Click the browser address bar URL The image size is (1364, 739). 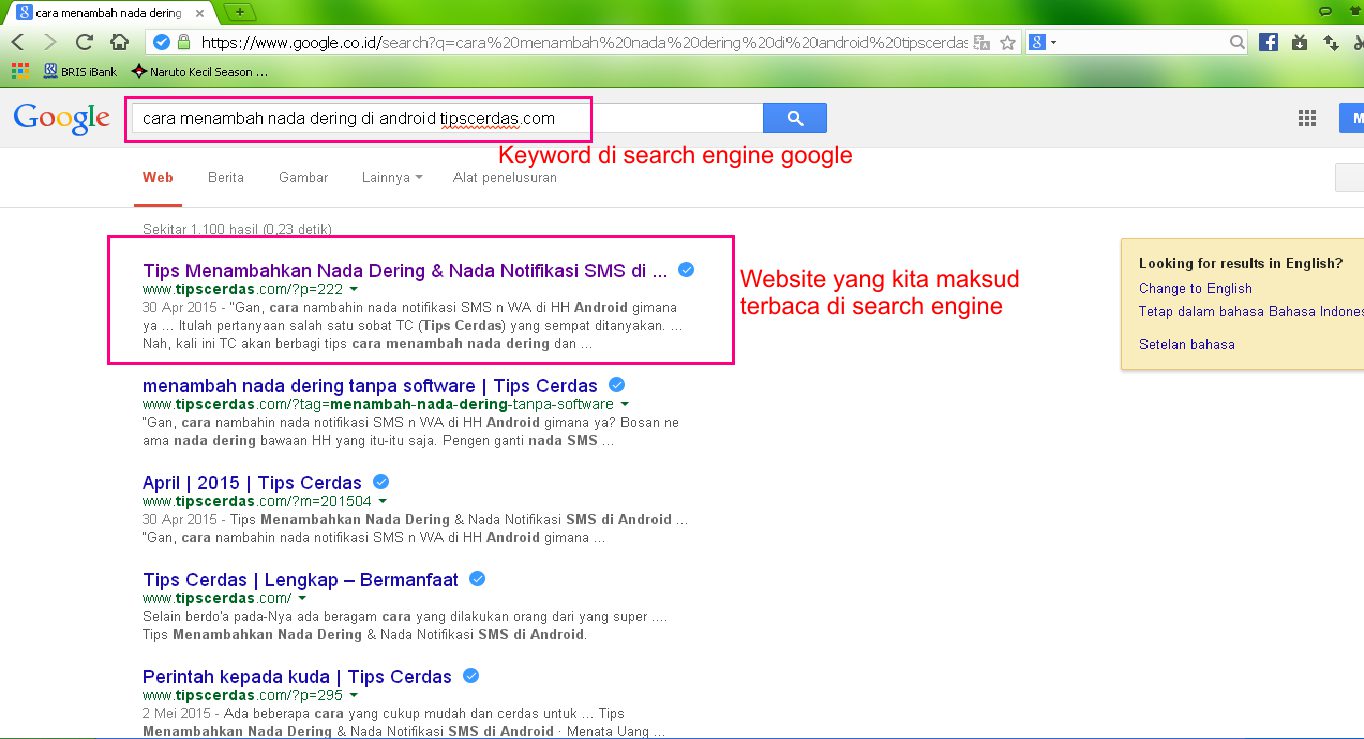[584, 42]
